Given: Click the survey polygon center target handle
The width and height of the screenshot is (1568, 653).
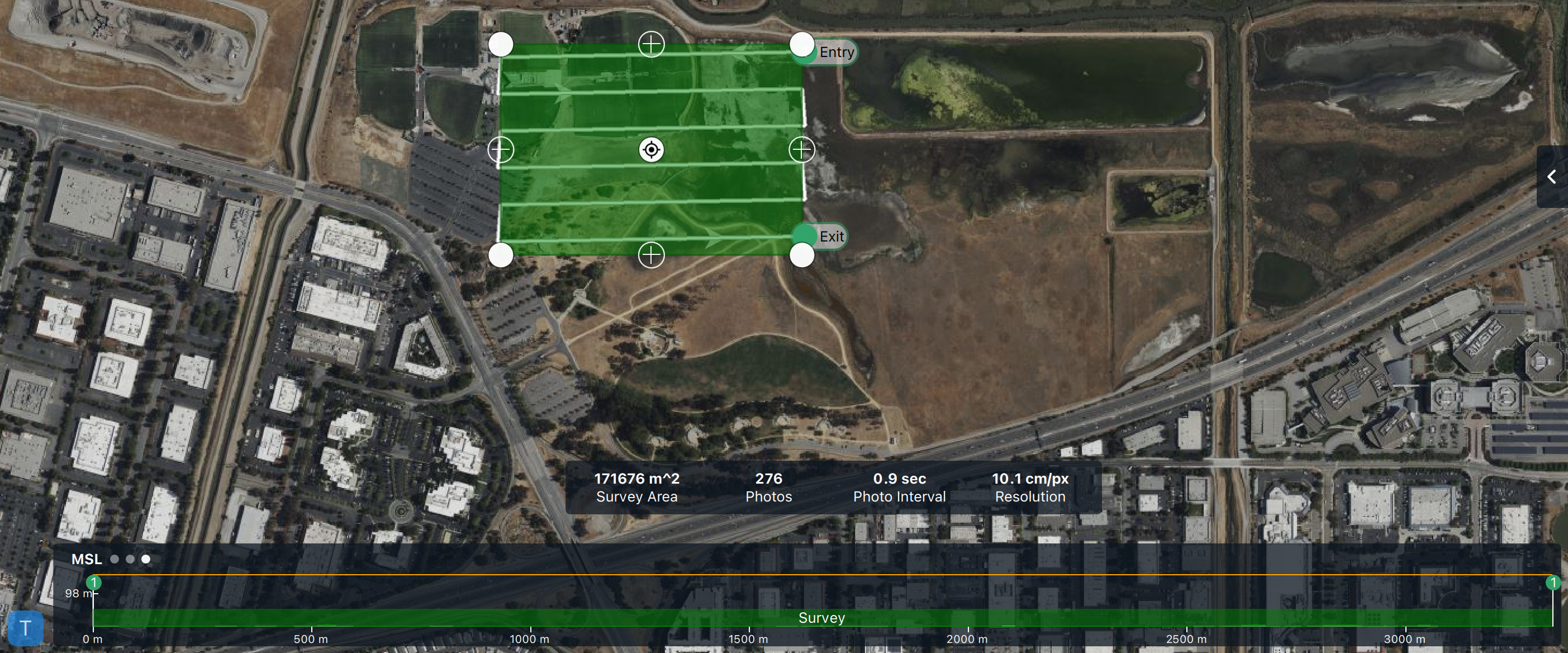Looking at the screenshot, I should [x=650, y=149].
